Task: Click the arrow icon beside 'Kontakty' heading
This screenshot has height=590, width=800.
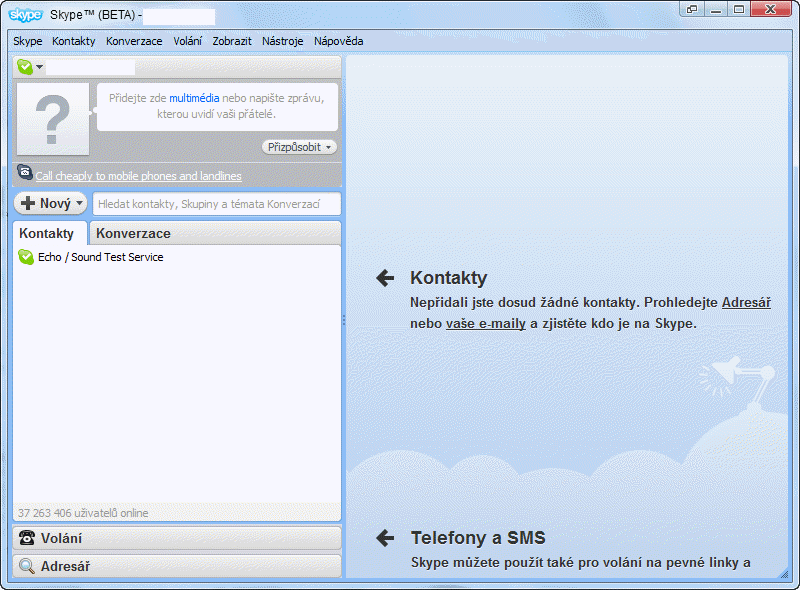Action: pos(385,278)
